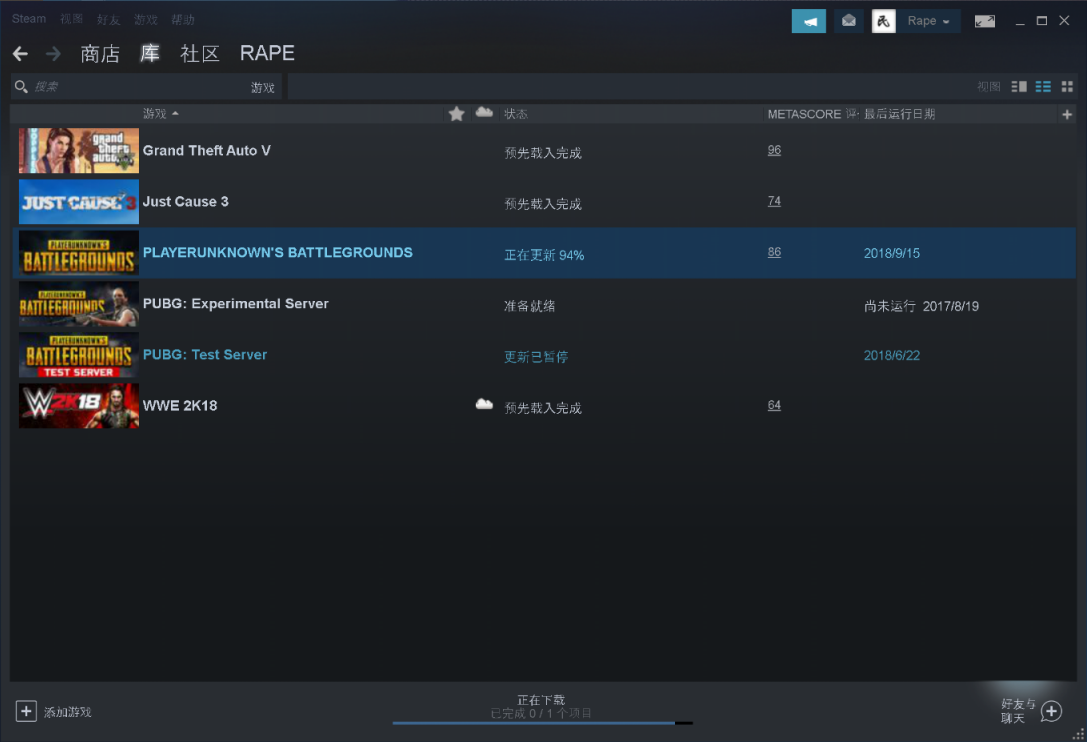Click 尚未运行 2017/8/19 text

click(x=921, y=306)
